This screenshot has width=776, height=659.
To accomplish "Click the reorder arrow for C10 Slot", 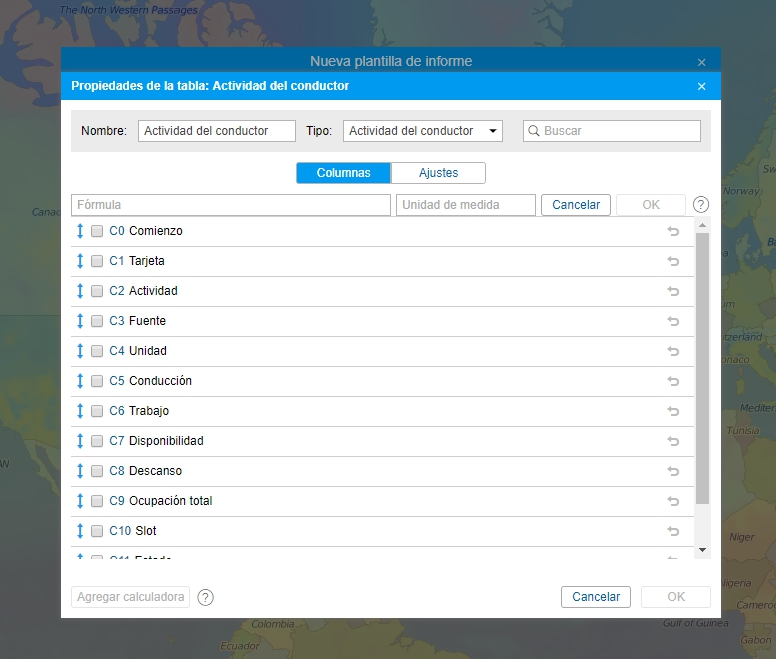I will click(x=80, y=531).
